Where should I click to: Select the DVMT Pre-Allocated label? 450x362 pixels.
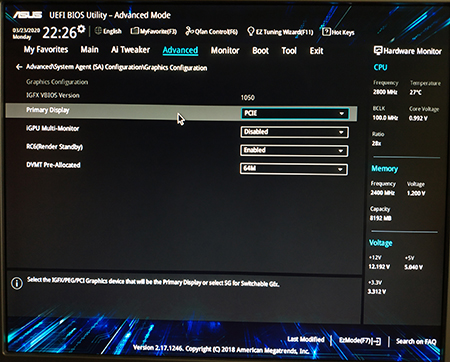point(53,165)
